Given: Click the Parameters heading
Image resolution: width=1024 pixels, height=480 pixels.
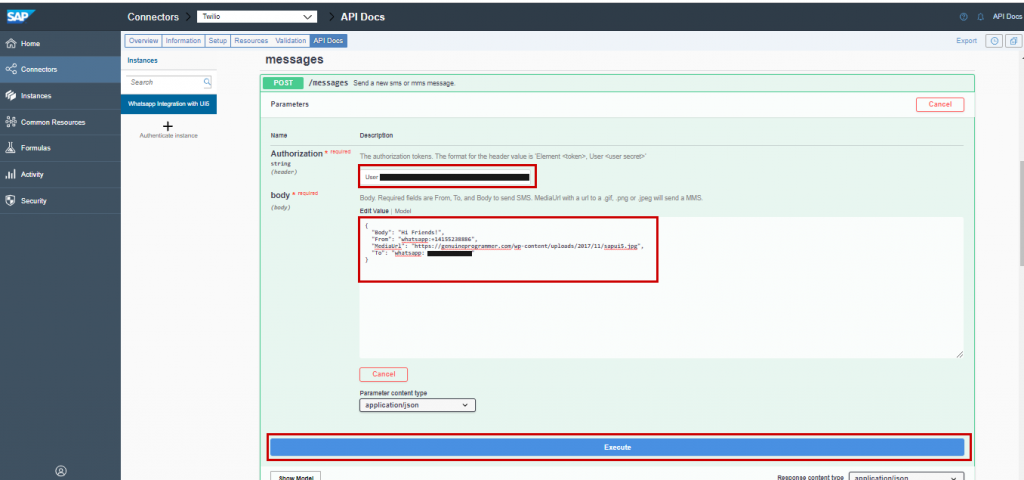Looking at the screenshot, I should [x=290, y=104].
